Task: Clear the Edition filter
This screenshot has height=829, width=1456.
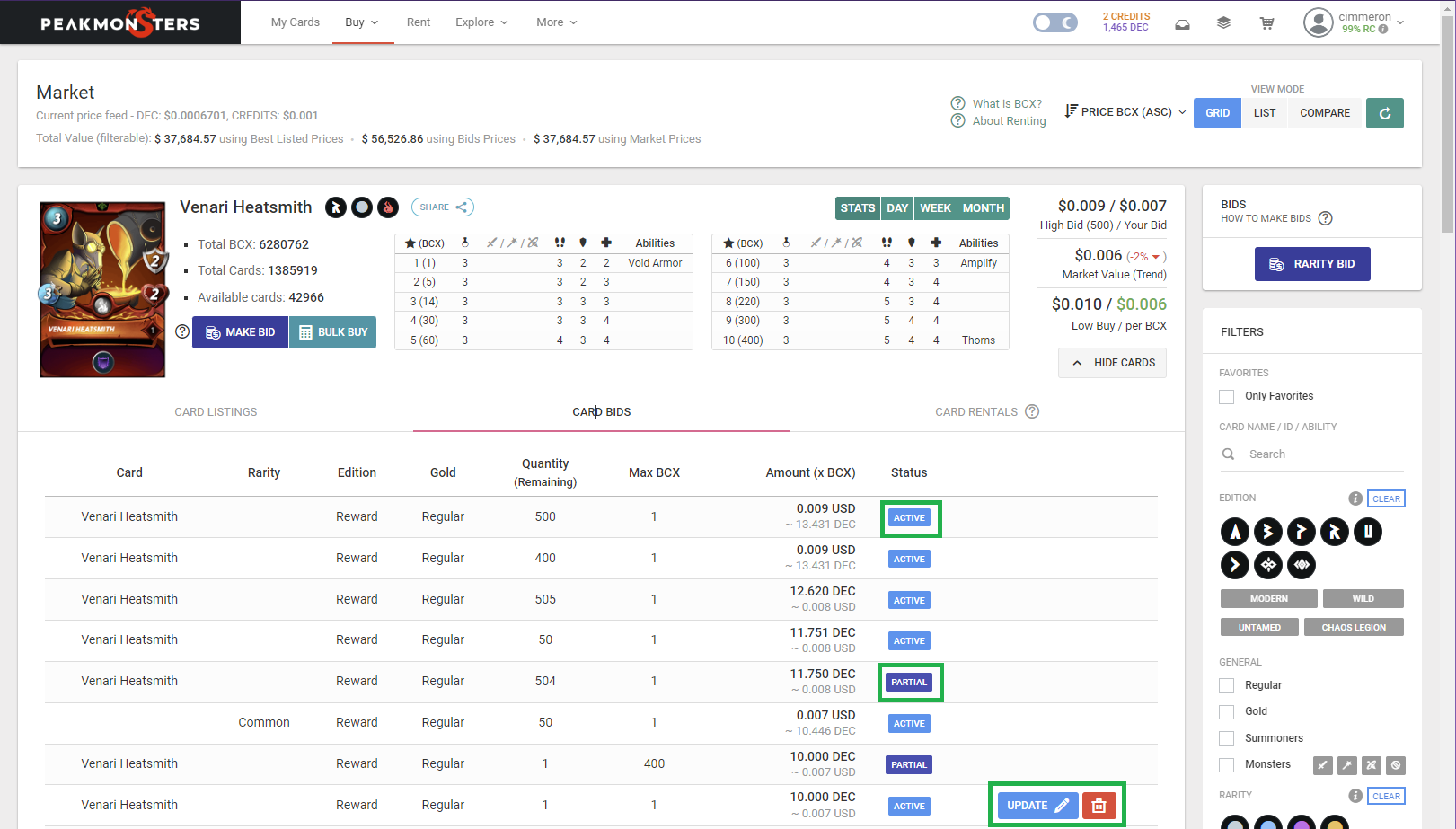Action: coord(1386,498)
